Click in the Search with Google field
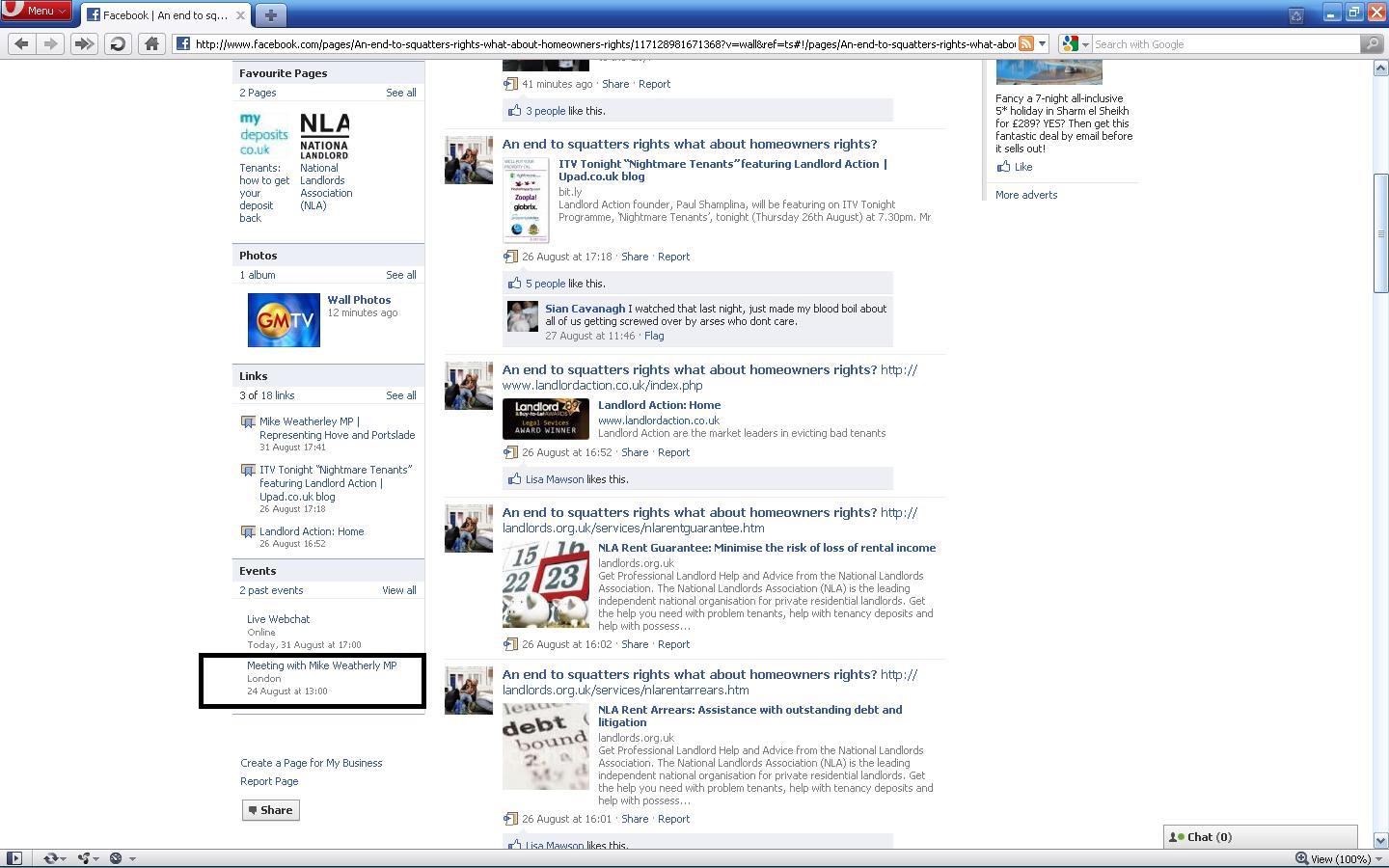1389x868 pixels. (x=1225, y=43)
